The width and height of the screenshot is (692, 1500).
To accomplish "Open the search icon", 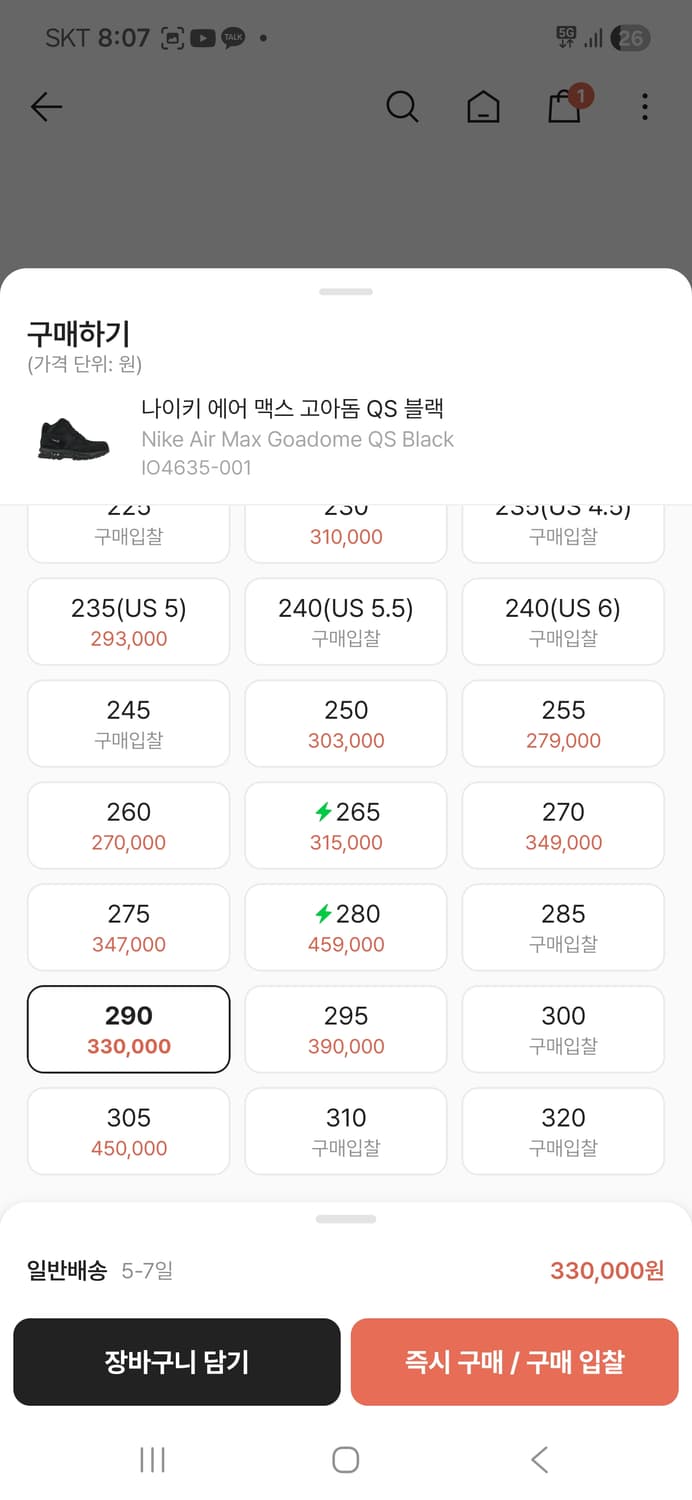I will [403, 107].
